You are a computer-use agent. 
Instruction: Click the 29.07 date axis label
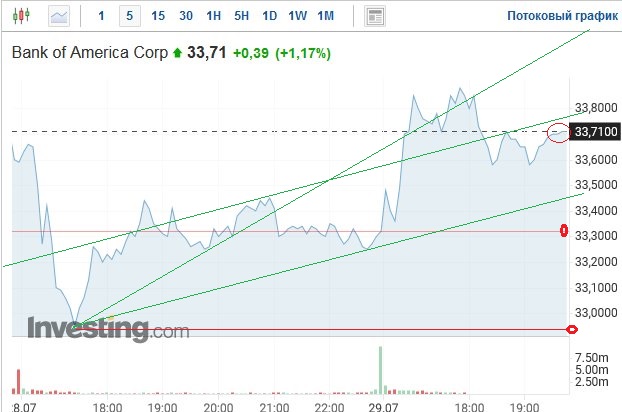pos(383,407)
